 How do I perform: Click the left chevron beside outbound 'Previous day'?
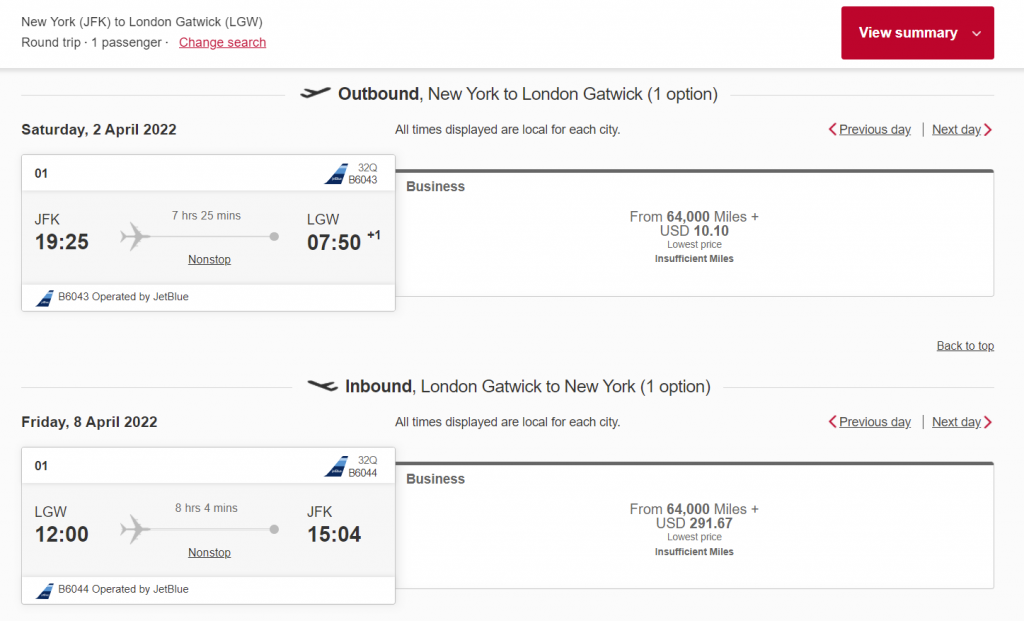tap(833, 129)
